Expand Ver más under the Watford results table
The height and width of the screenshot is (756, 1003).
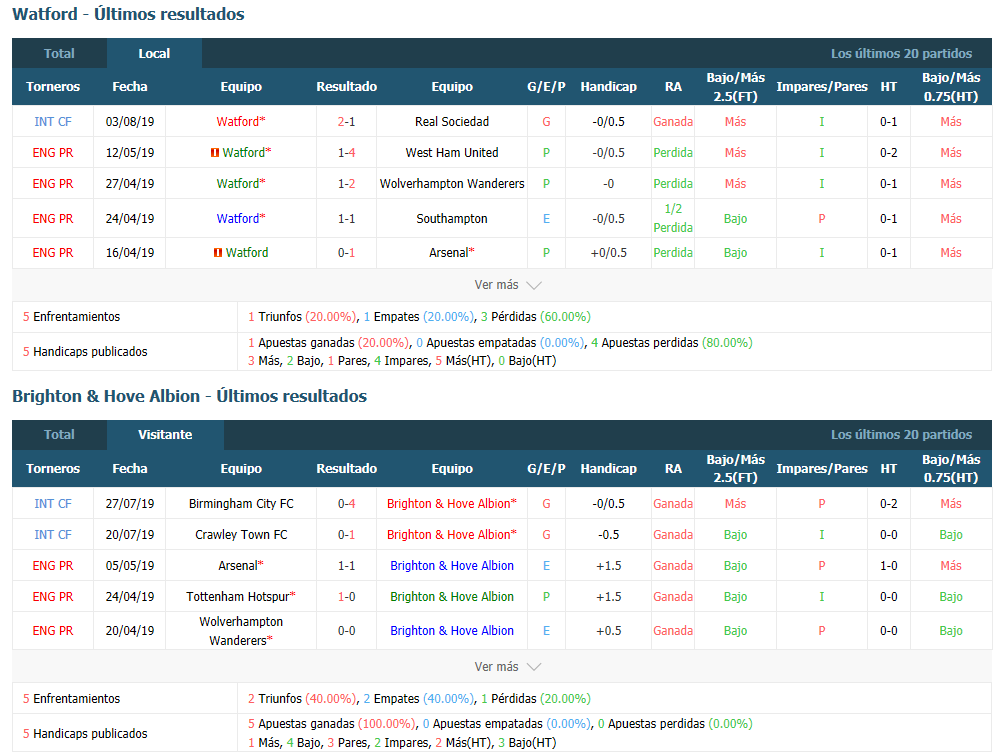click(507, 285)
